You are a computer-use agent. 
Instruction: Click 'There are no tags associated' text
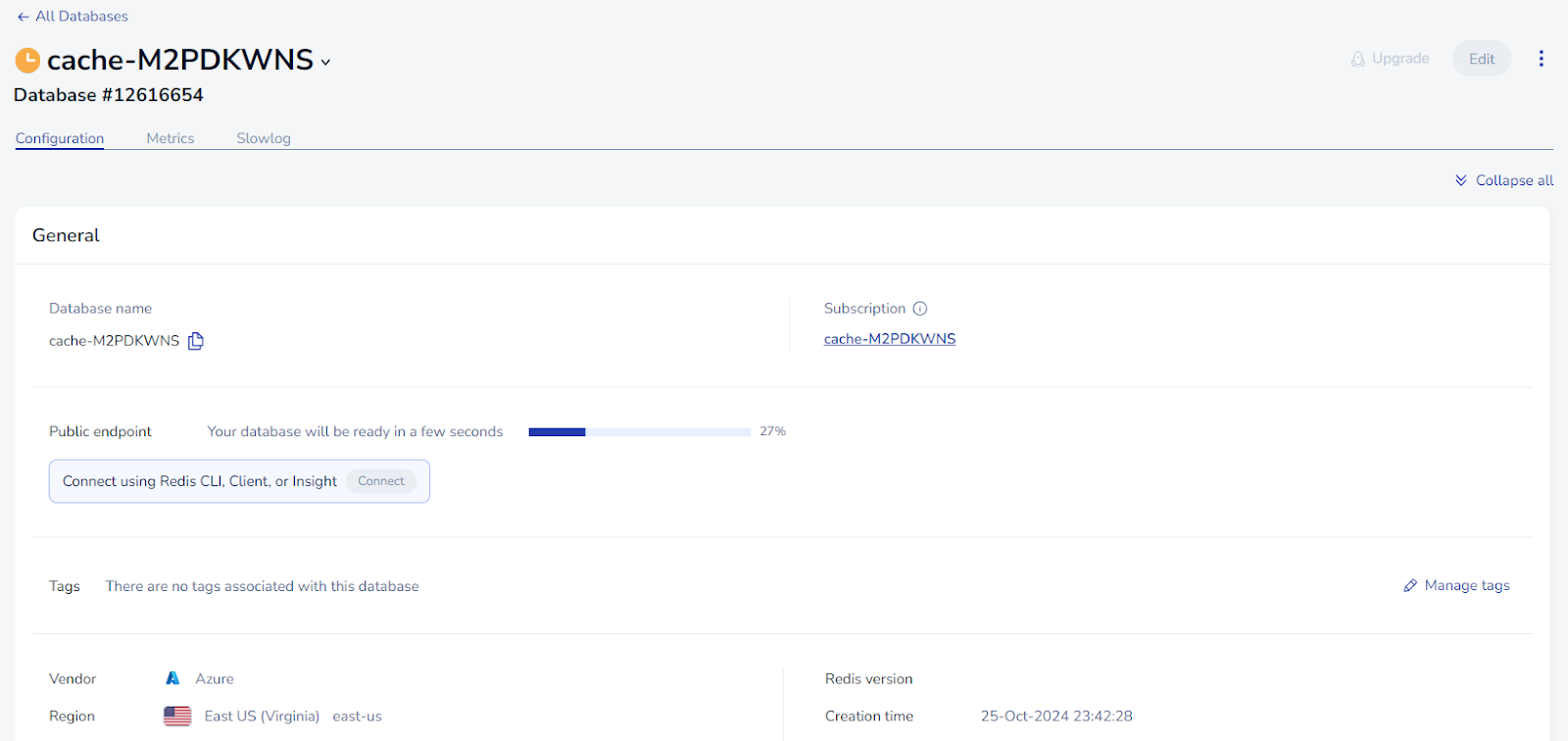coord(263,586)
